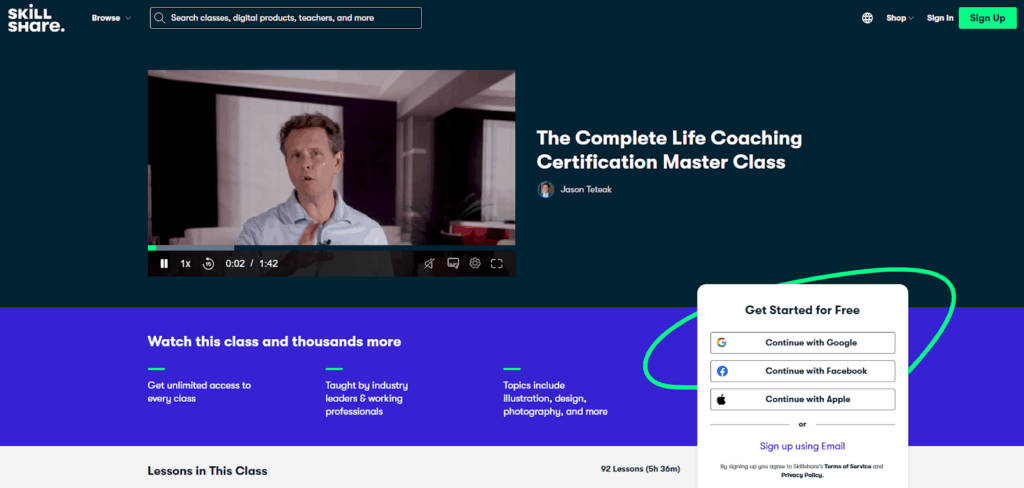This screenshot has height=488, width=1024.
Task: Open the Privacy Policy link
Action: tap(802, 475)
